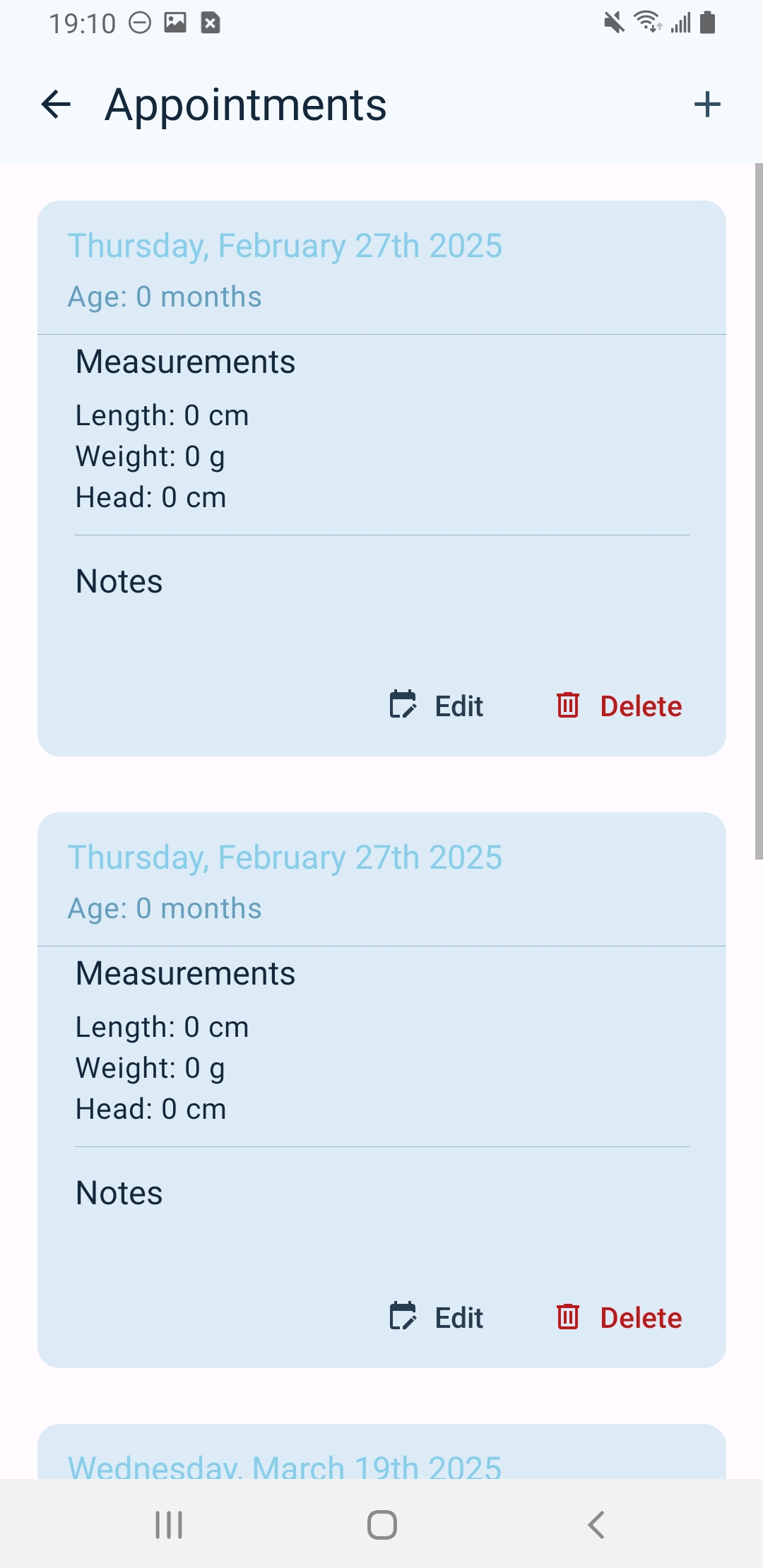Screen dimensions: 763x1568
Task: Tap the Measurements heading in second appointment
Action: 186,973
